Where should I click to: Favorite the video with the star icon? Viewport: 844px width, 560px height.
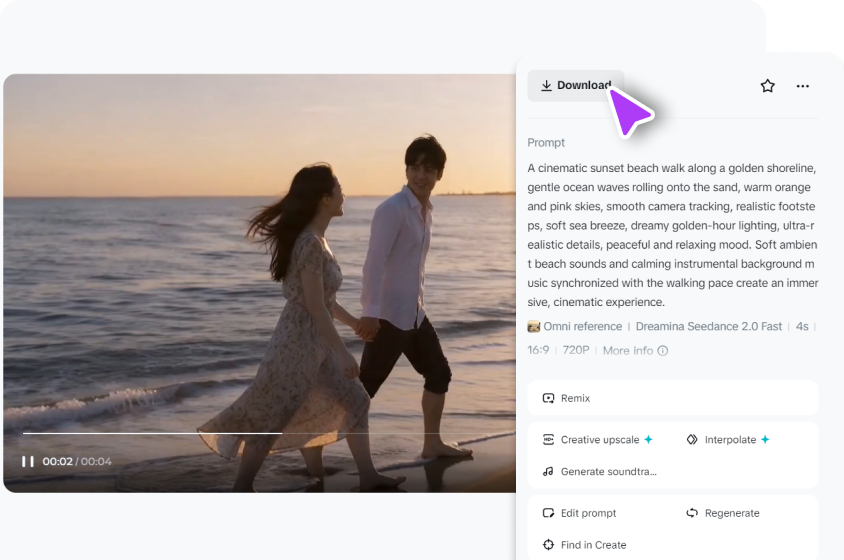click(x=768, y=86)
